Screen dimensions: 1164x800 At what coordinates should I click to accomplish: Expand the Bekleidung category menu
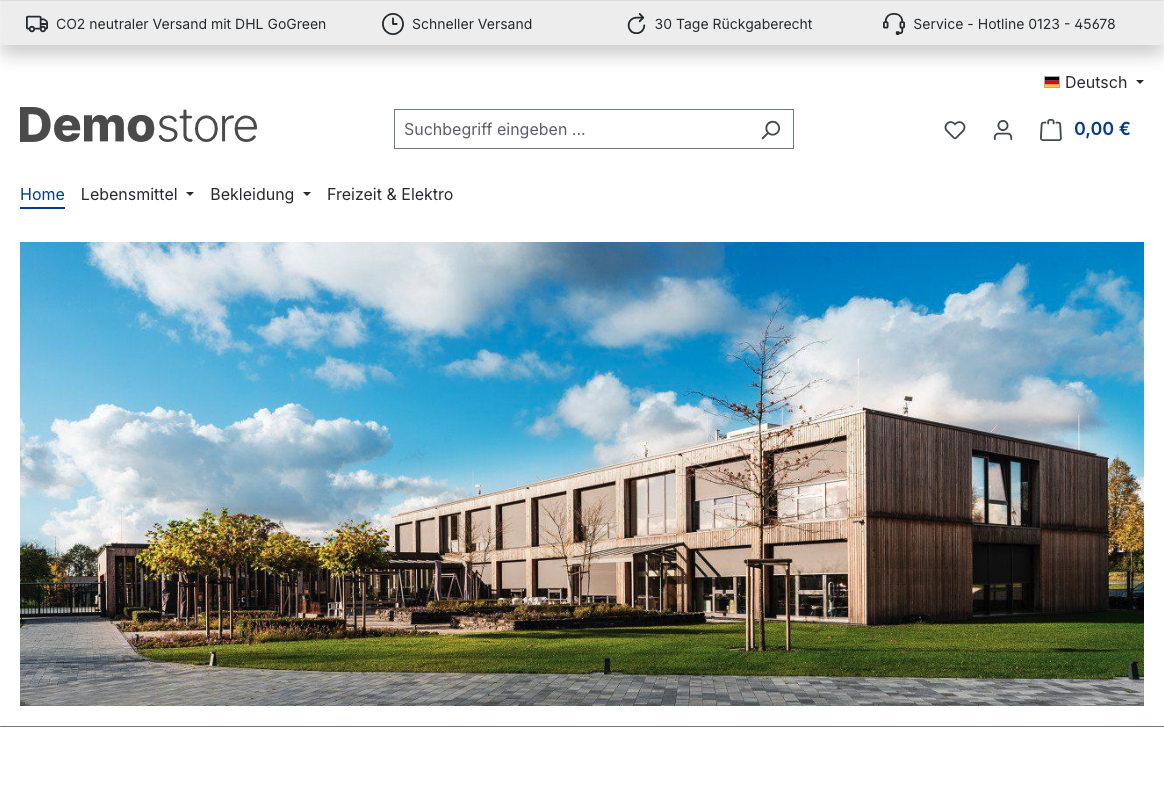point(260,195)
